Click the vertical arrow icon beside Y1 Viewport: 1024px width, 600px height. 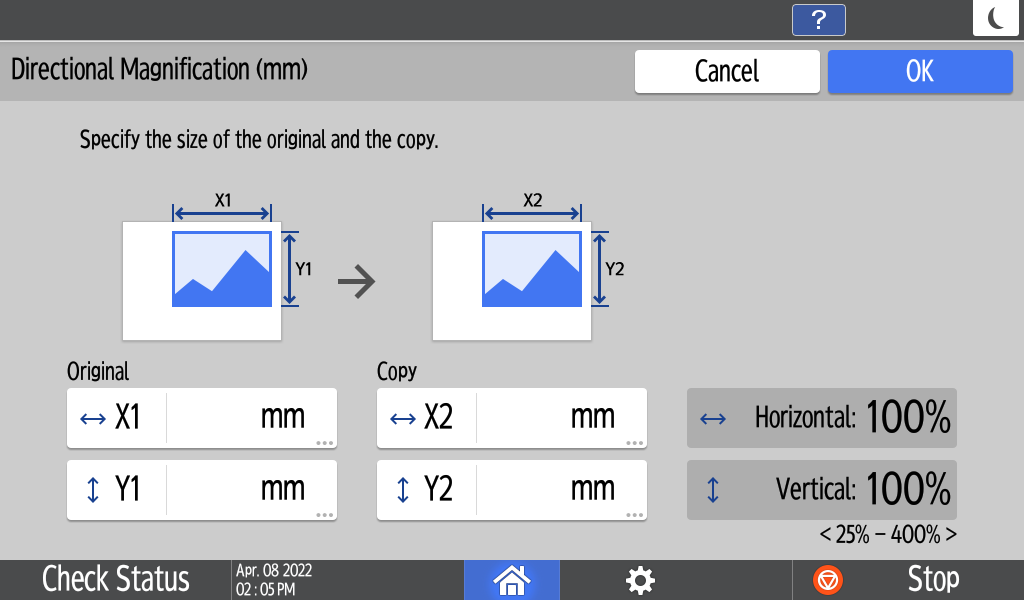(93, 490)
